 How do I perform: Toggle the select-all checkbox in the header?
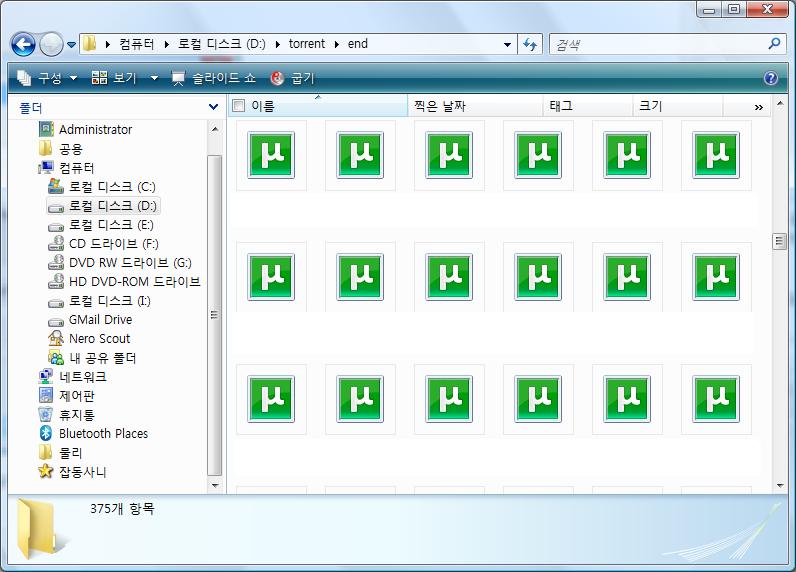[x=238, y=106]
